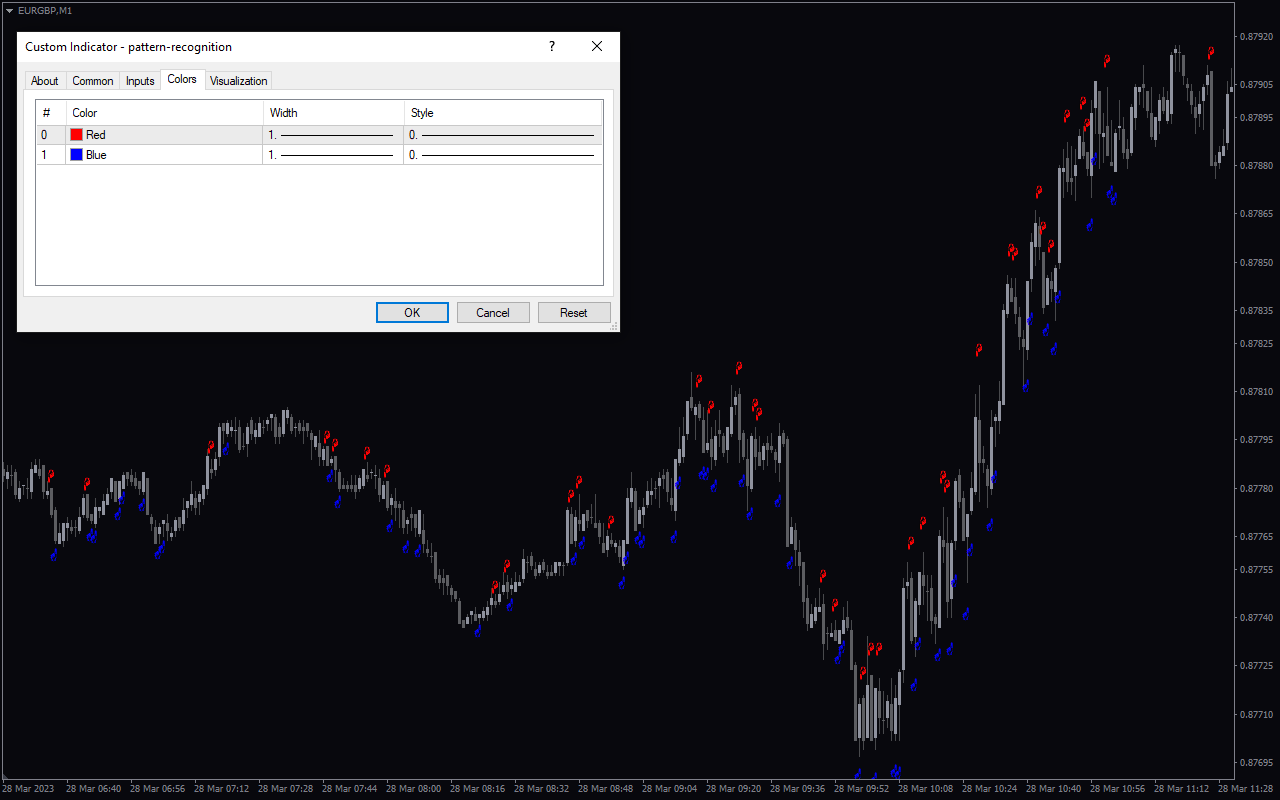Click the 0.87920 price label
1280x800 pixels.
[1255, 37]
